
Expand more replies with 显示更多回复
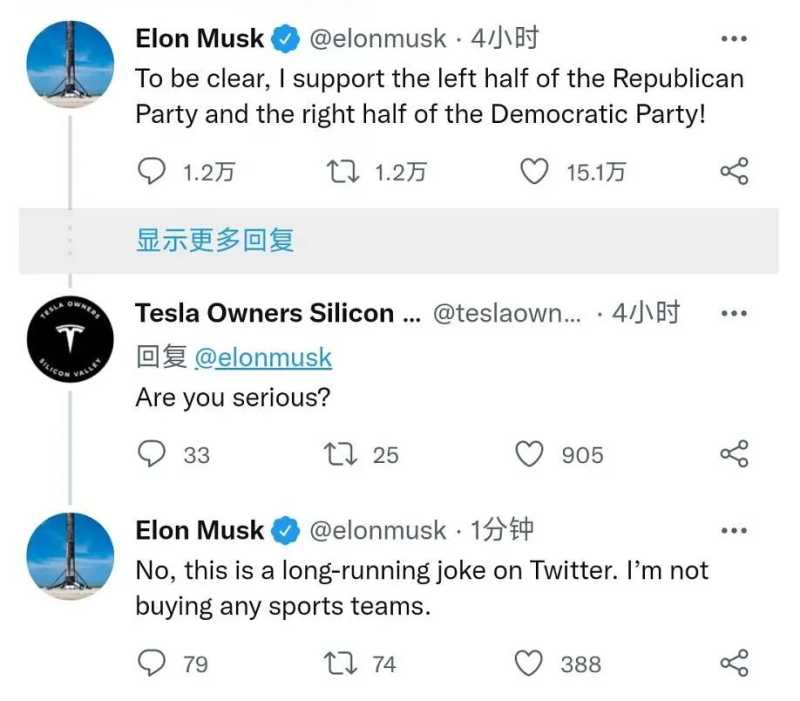(215, 240)
